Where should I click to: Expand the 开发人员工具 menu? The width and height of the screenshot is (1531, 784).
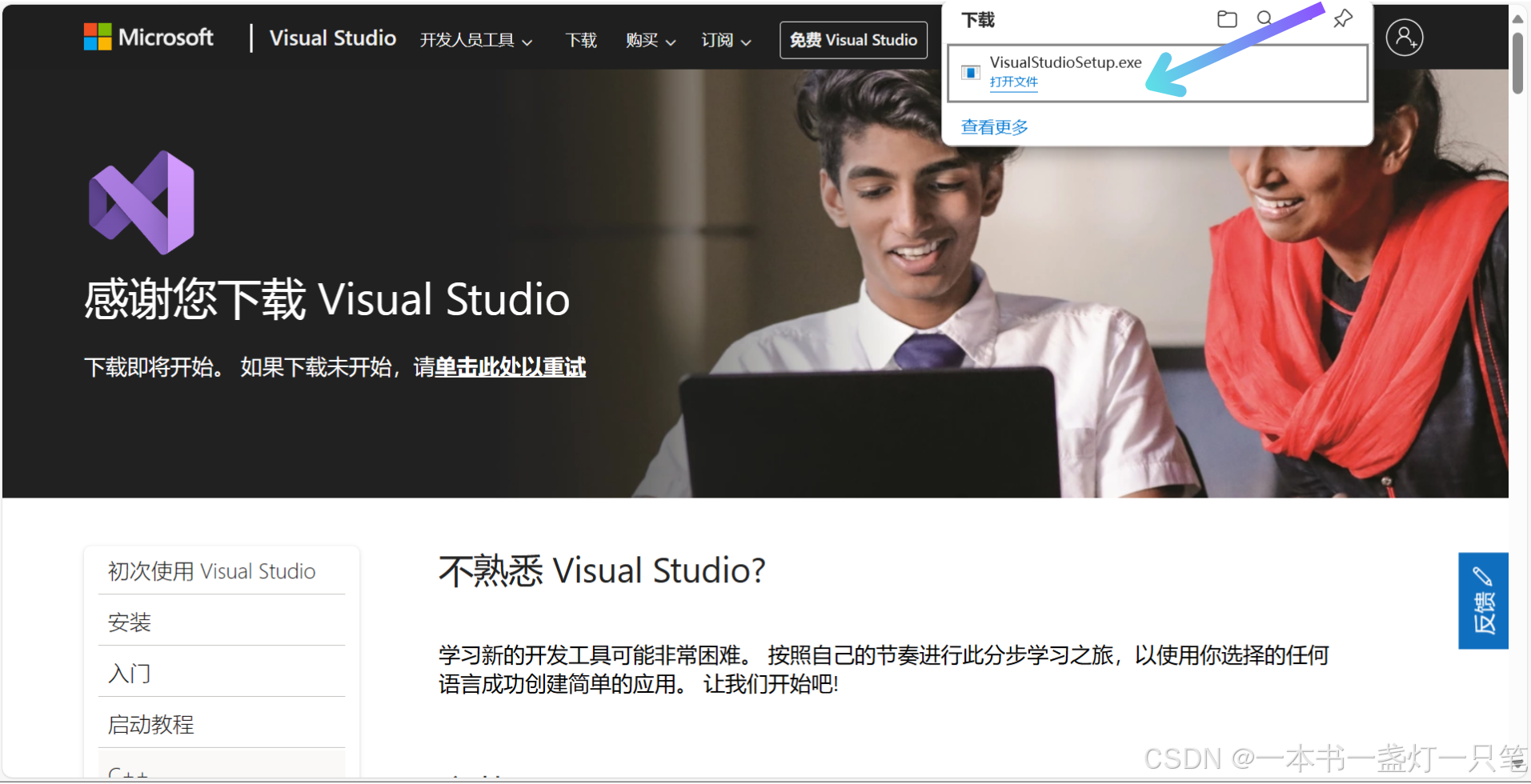click(x=475, y=40)
